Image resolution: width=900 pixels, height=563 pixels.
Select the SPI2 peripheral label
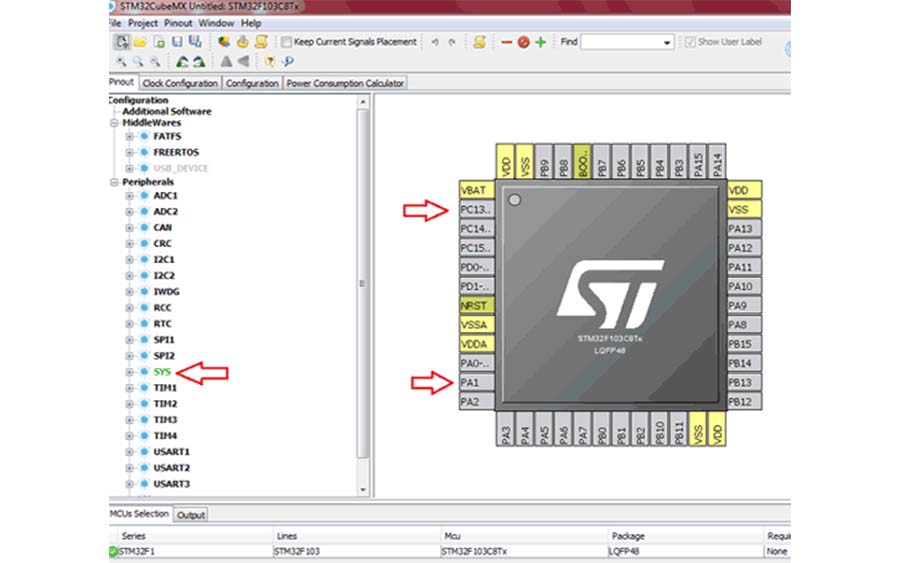164,356
